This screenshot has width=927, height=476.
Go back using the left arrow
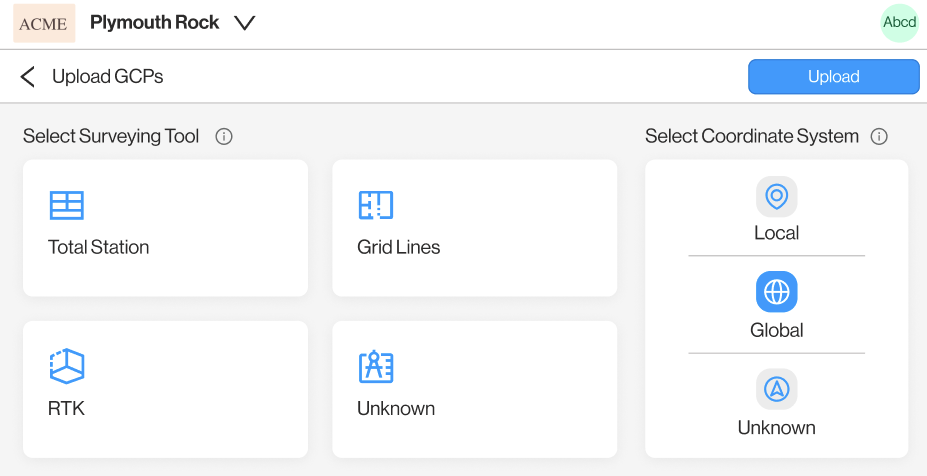tap(28, 76)
